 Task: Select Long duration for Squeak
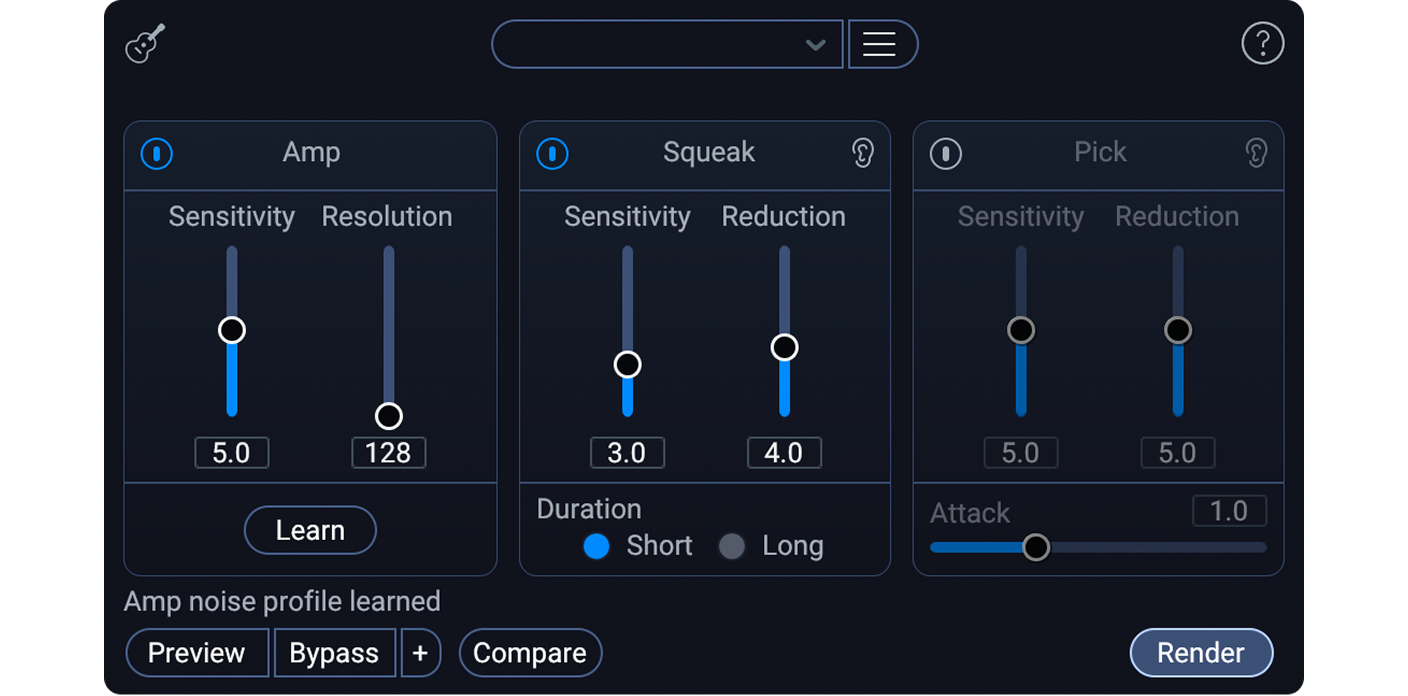tap(731, 546)
